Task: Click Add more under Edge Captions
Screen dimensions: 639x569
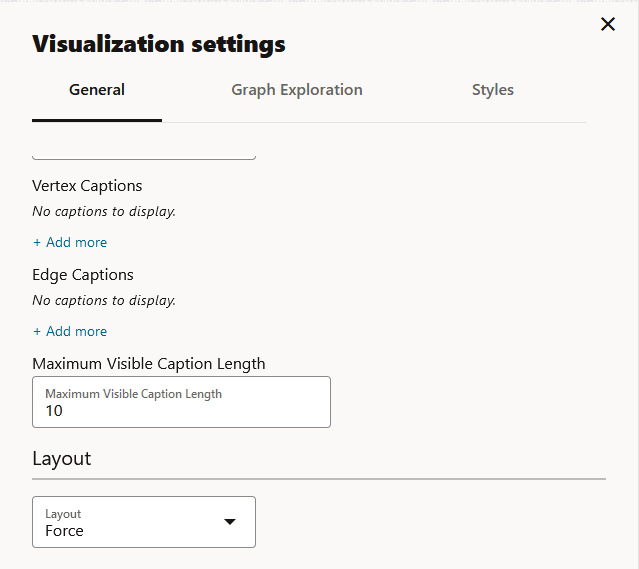Action: tap(76, 331)
